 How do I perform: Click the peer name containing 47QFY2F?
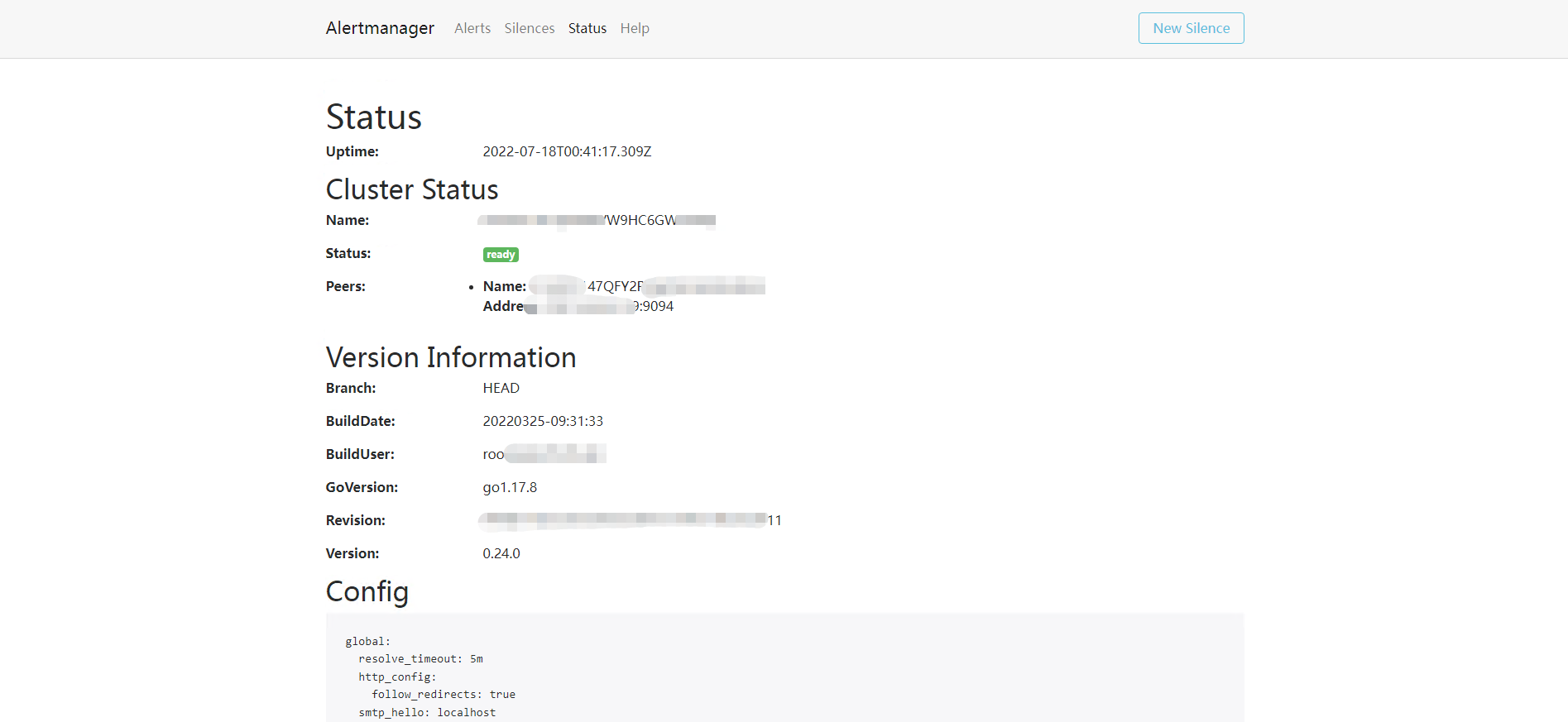pos(647,286)
